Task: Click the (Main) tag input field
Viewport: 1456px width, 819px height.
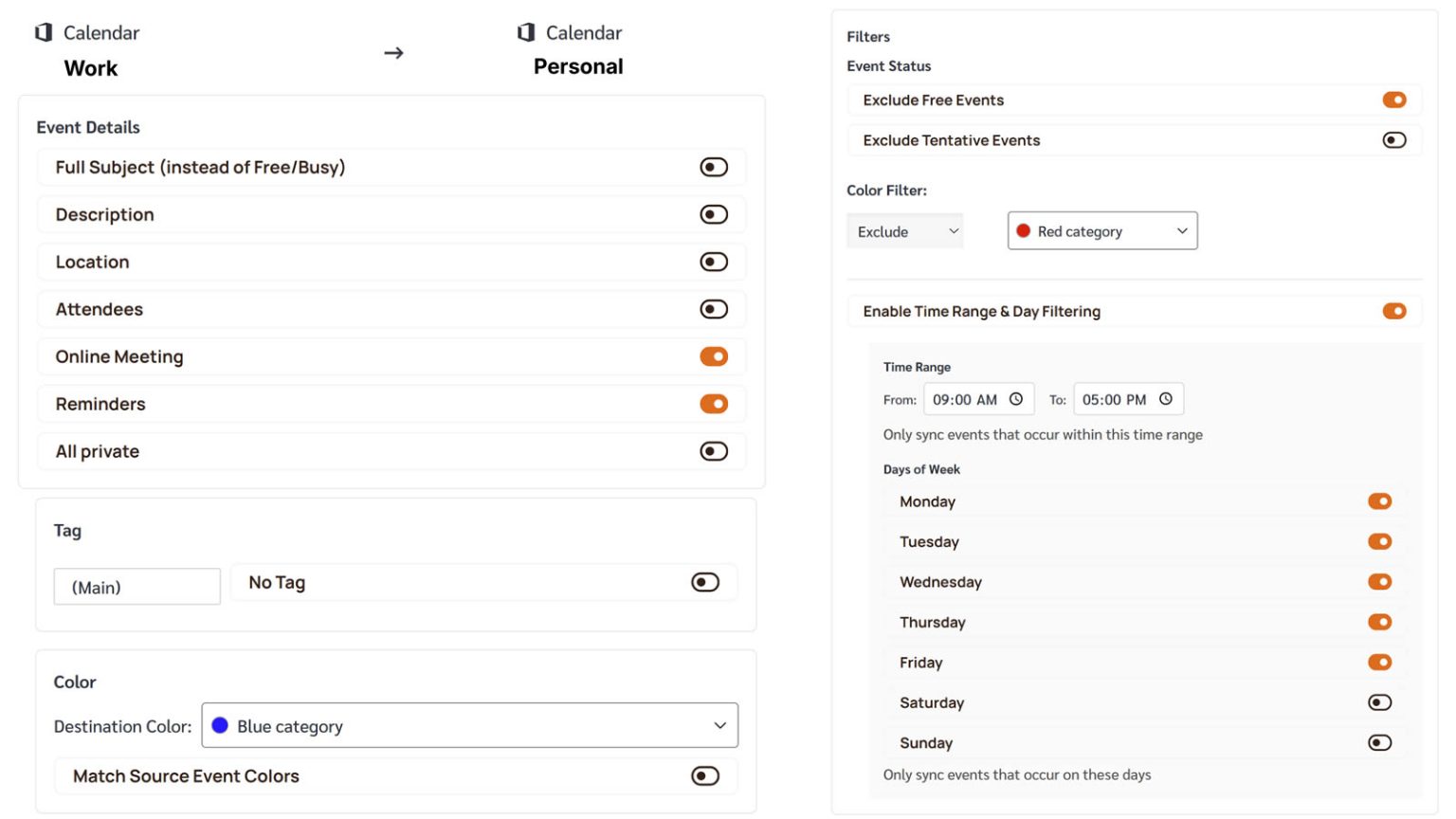Action: pos(137,587)
